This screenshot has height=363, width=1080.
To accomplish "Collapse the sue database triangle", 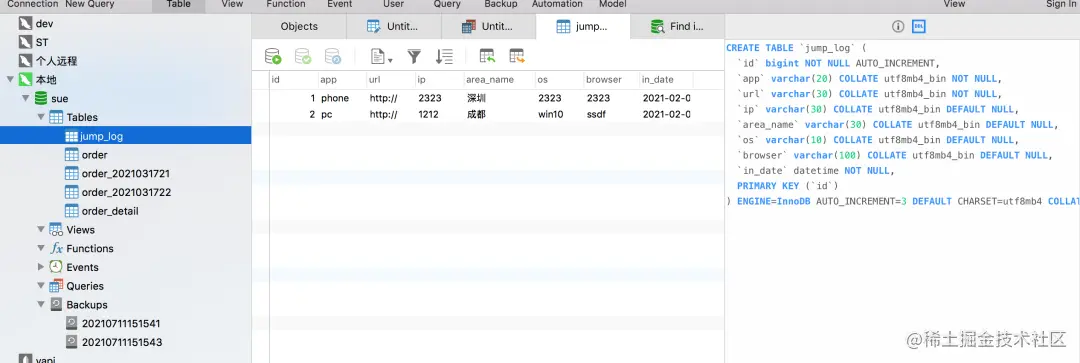I will [x=25, y=98].
